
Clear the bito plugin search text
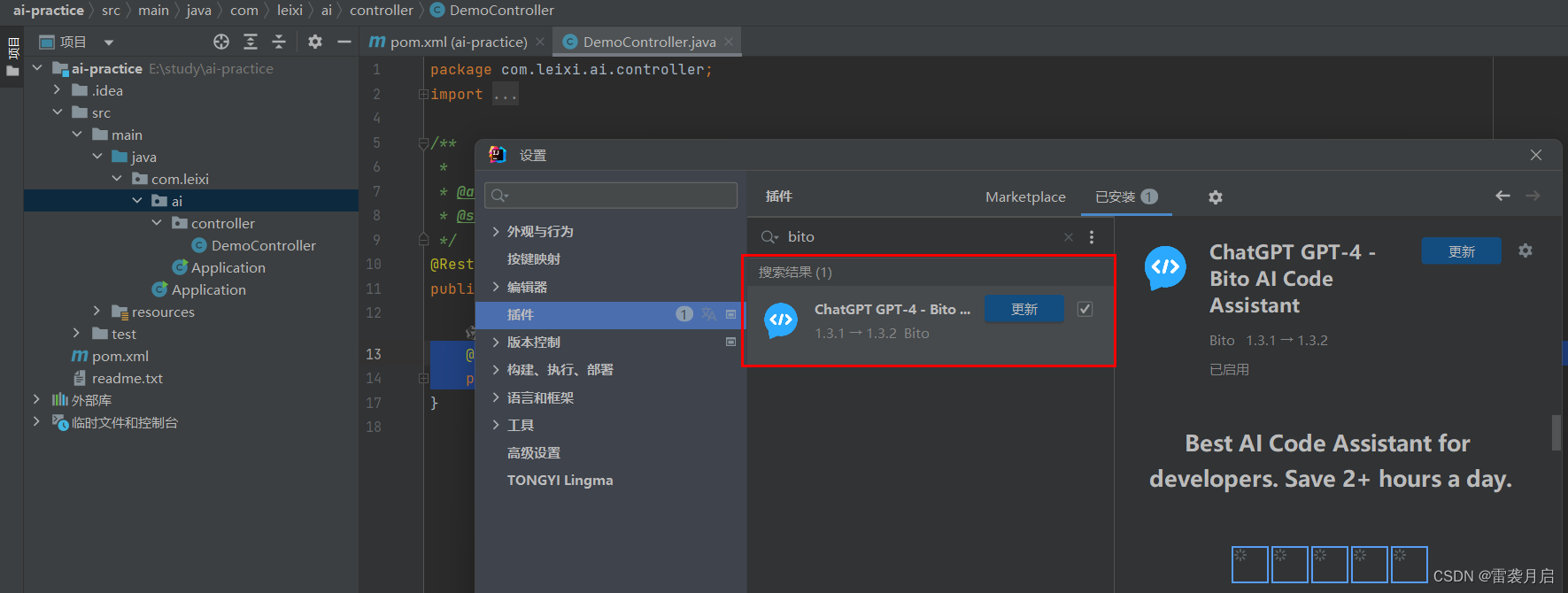click(x=1069, y=236)
